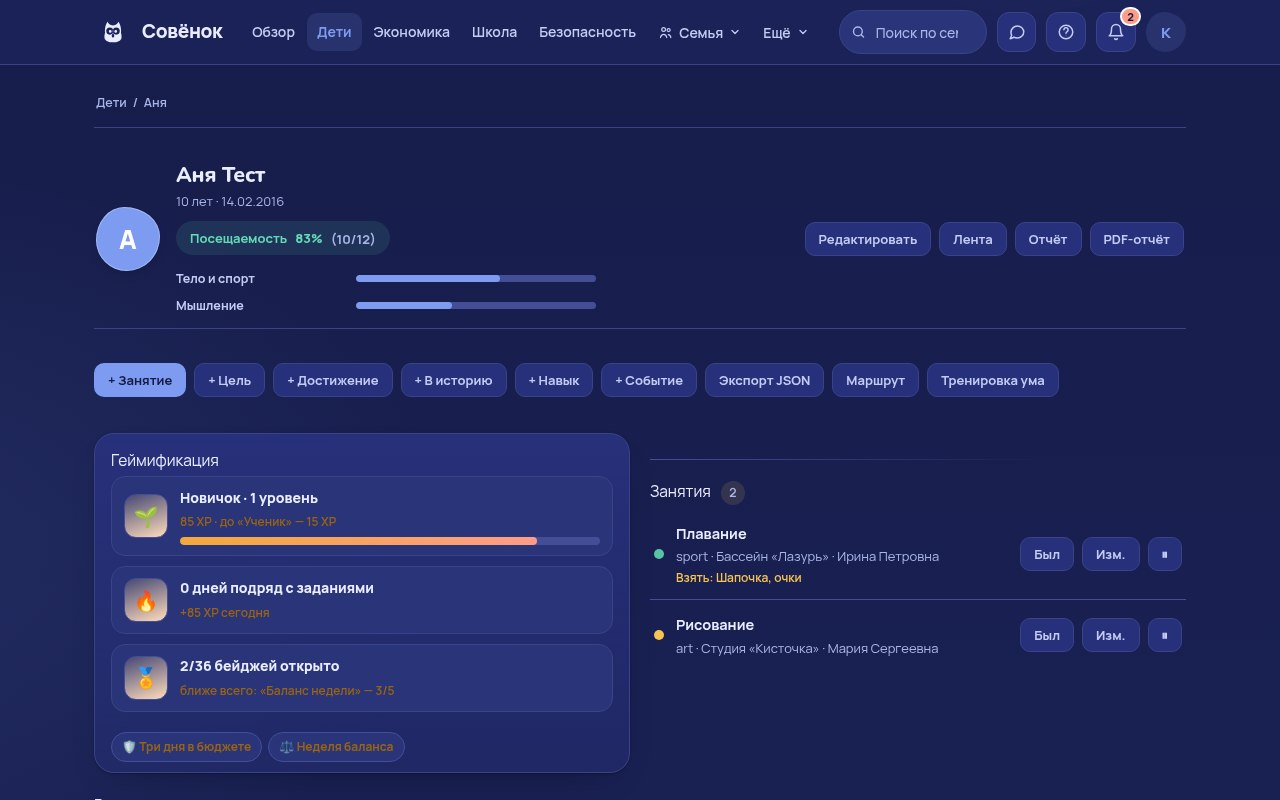Image resolution: width=1280 pixels, height=800 pixels.
Task: Add an entry via + Достижение
Action: (333, 380)
